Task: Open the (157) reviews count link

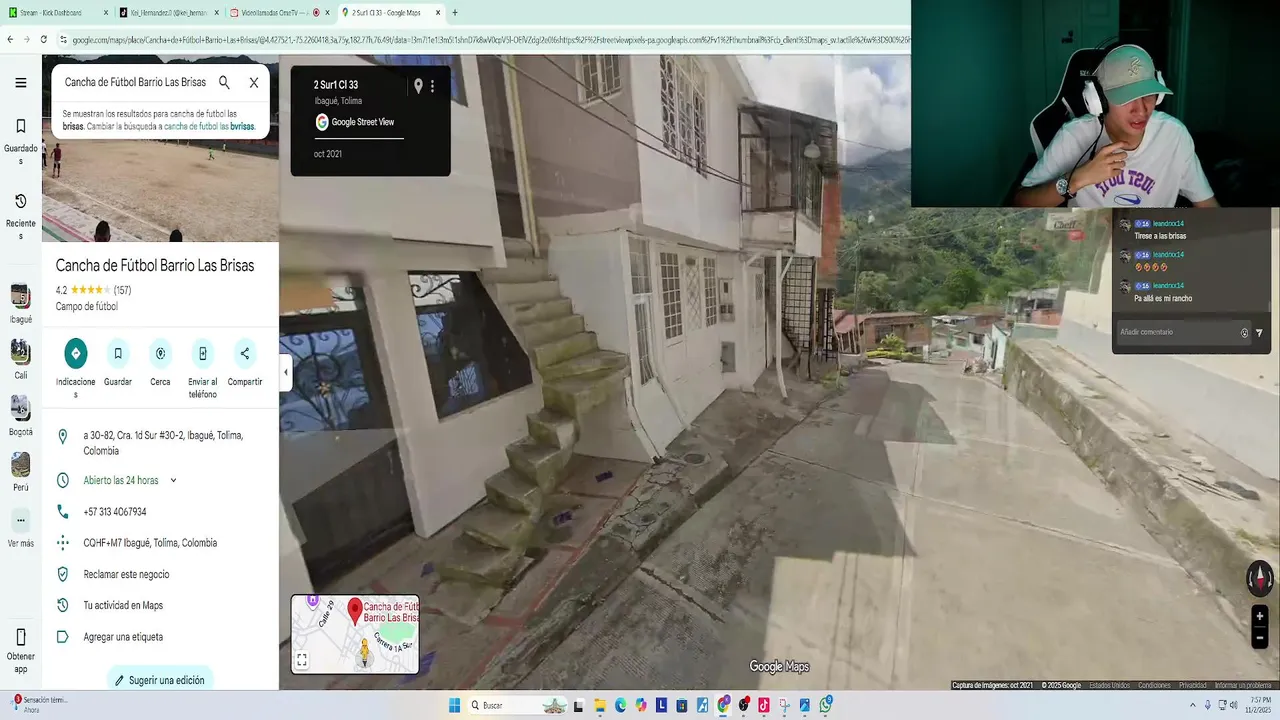Action: click(122, 291)
